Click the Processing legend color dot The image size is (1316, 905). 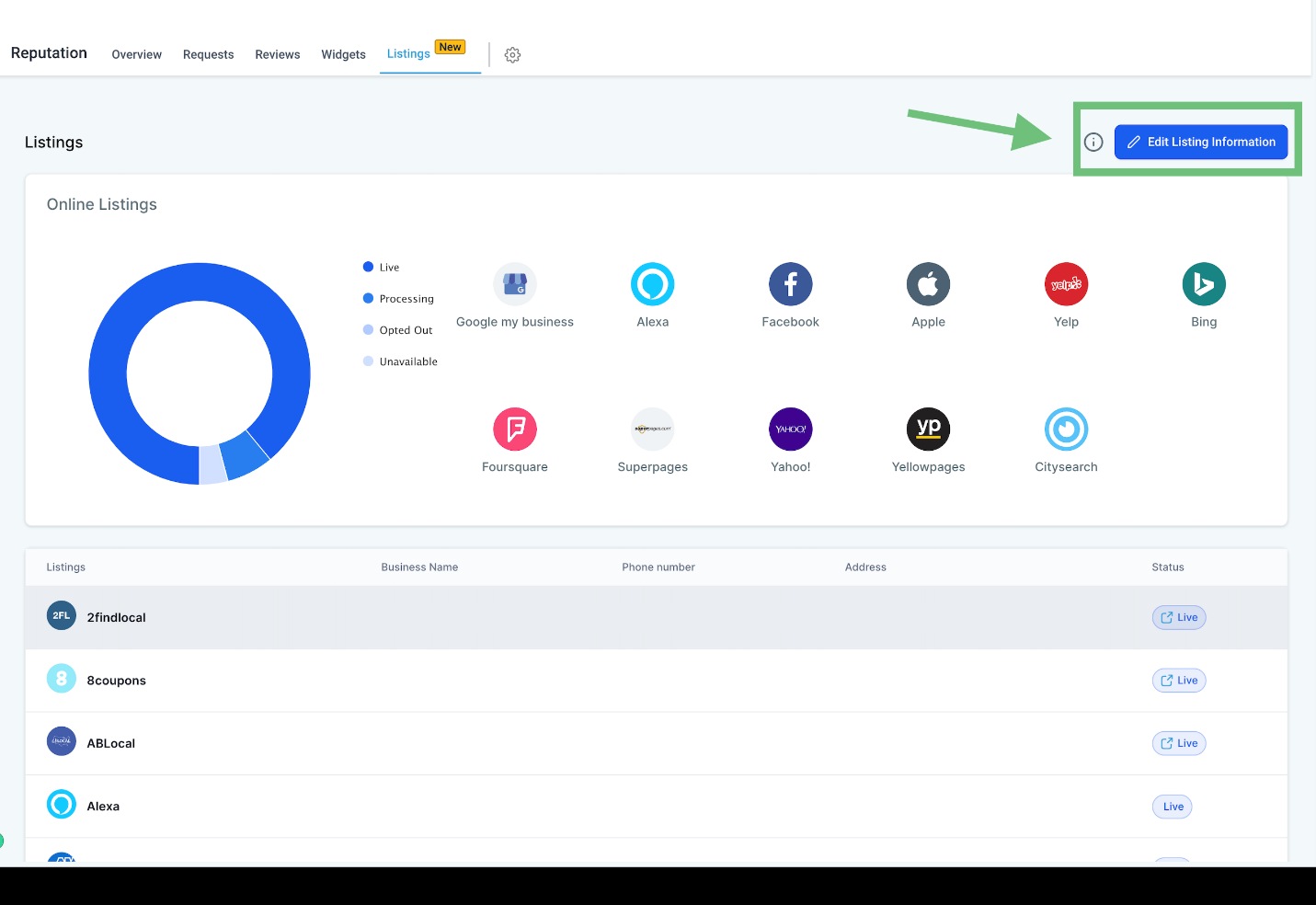coord(369,298)
